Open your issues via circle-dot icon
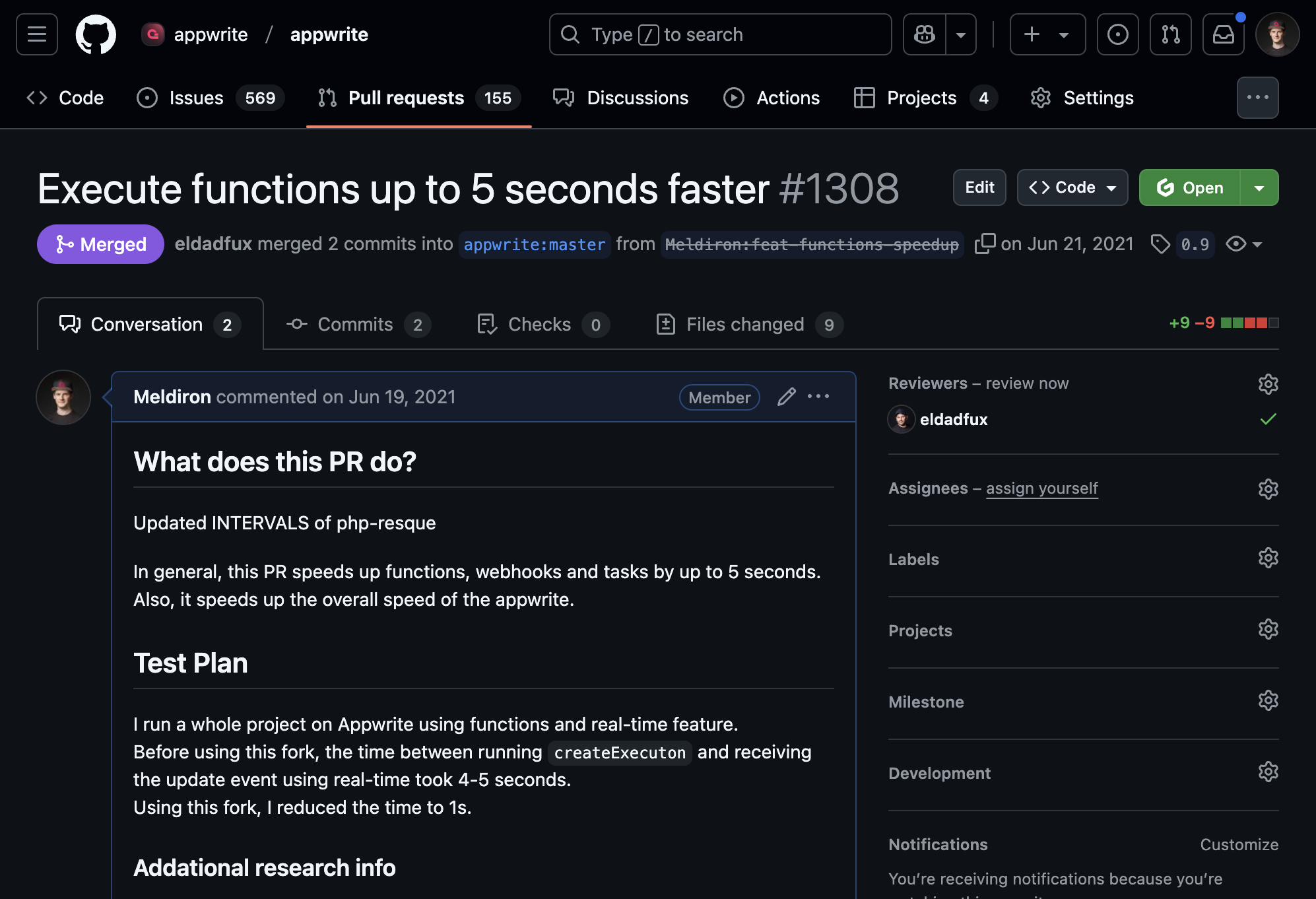 pyautogui.click(x=1117, y=34)
